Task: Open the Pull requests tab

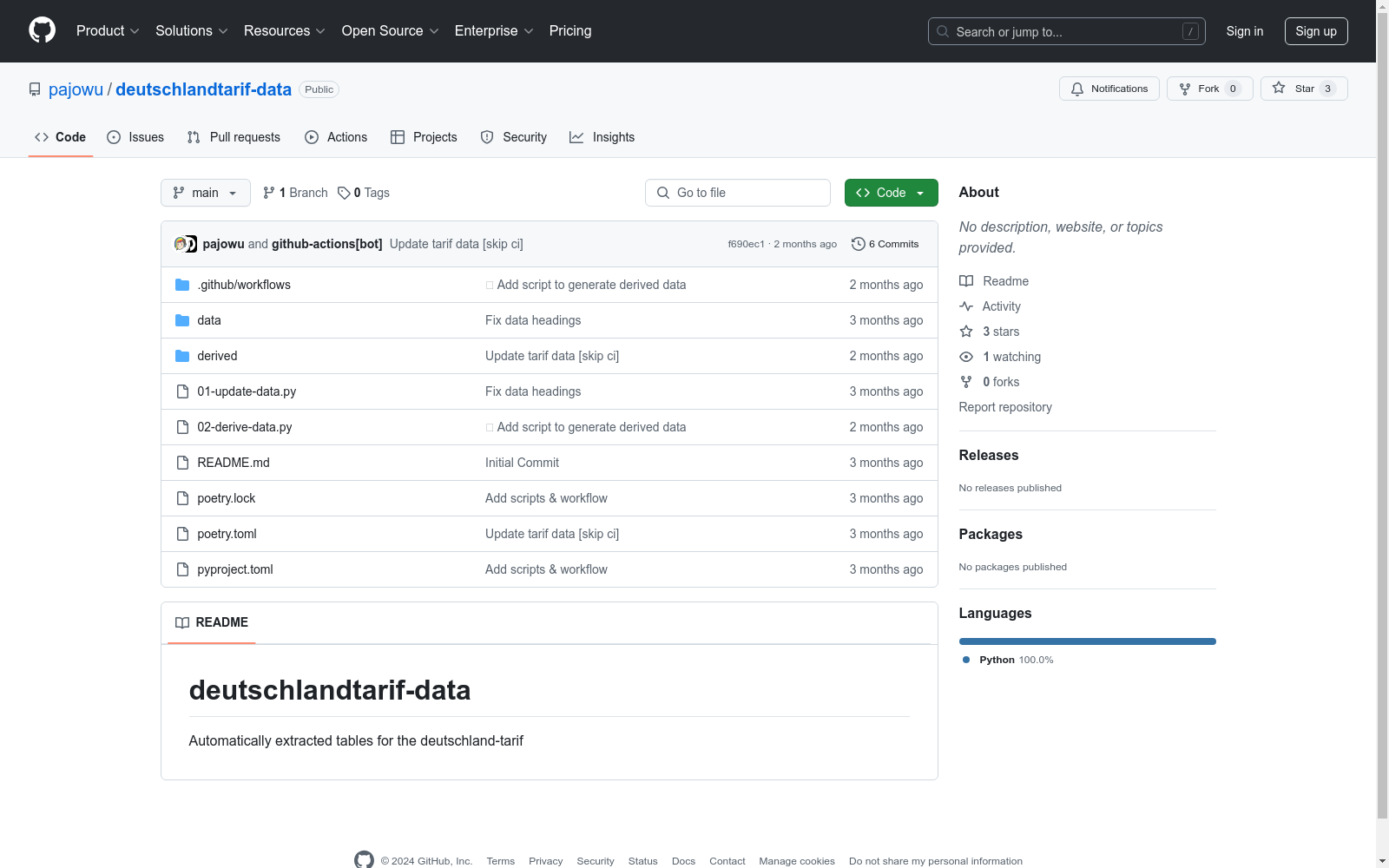Action: coord(234,137)
